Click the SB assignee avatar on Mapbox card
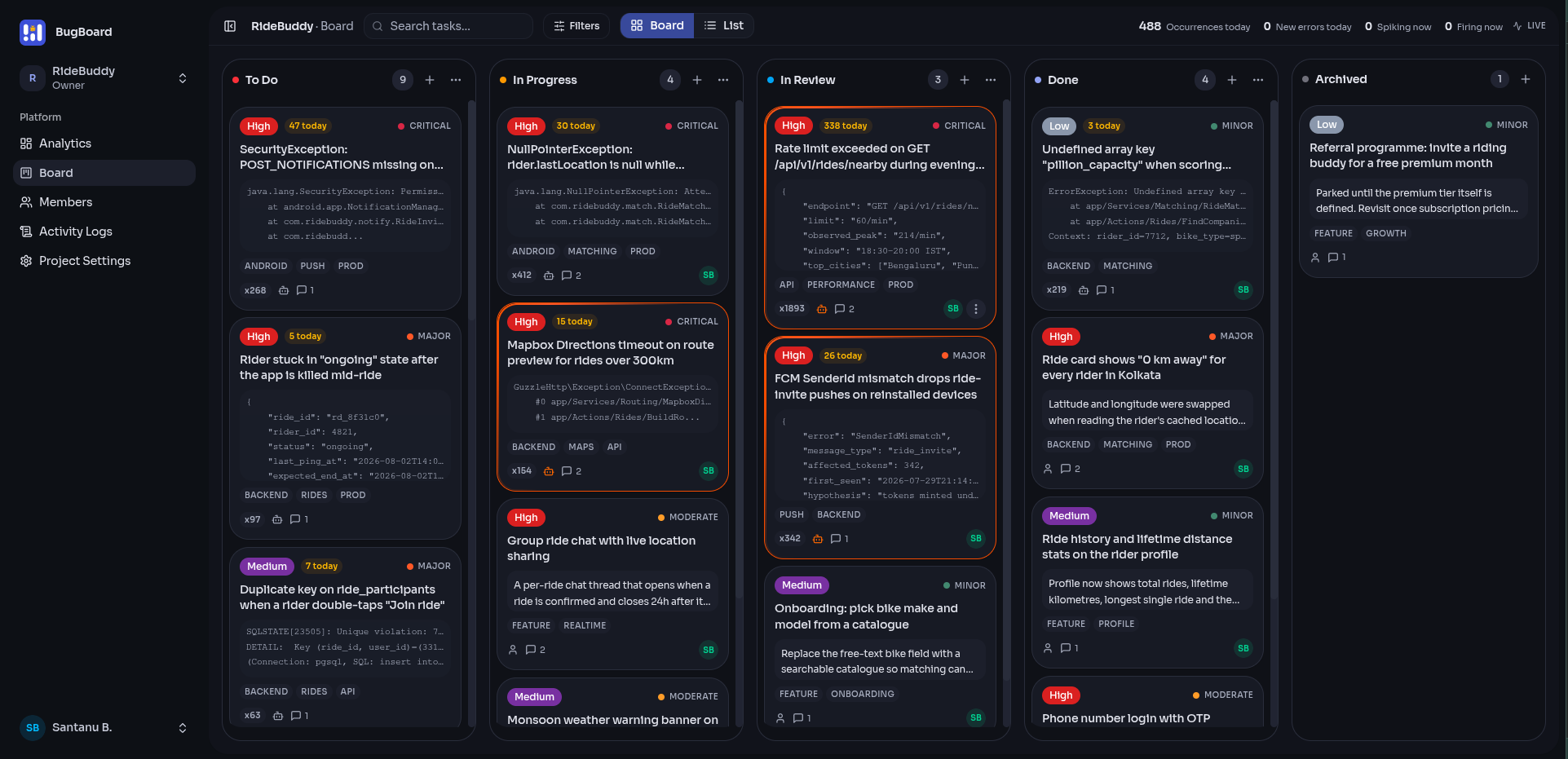The height and width of the screenshot is (759, 1568). pyautogui.click(x=709, y=470)
